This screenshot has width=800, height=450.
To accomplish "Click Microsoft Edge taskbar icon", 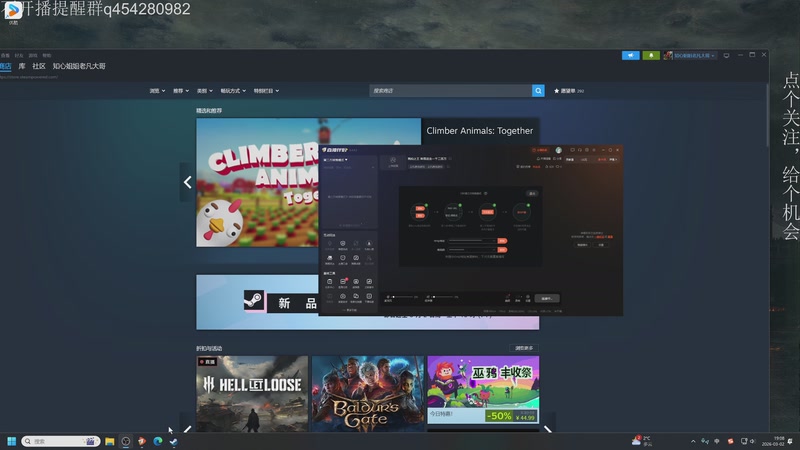I will click(158, 441).
